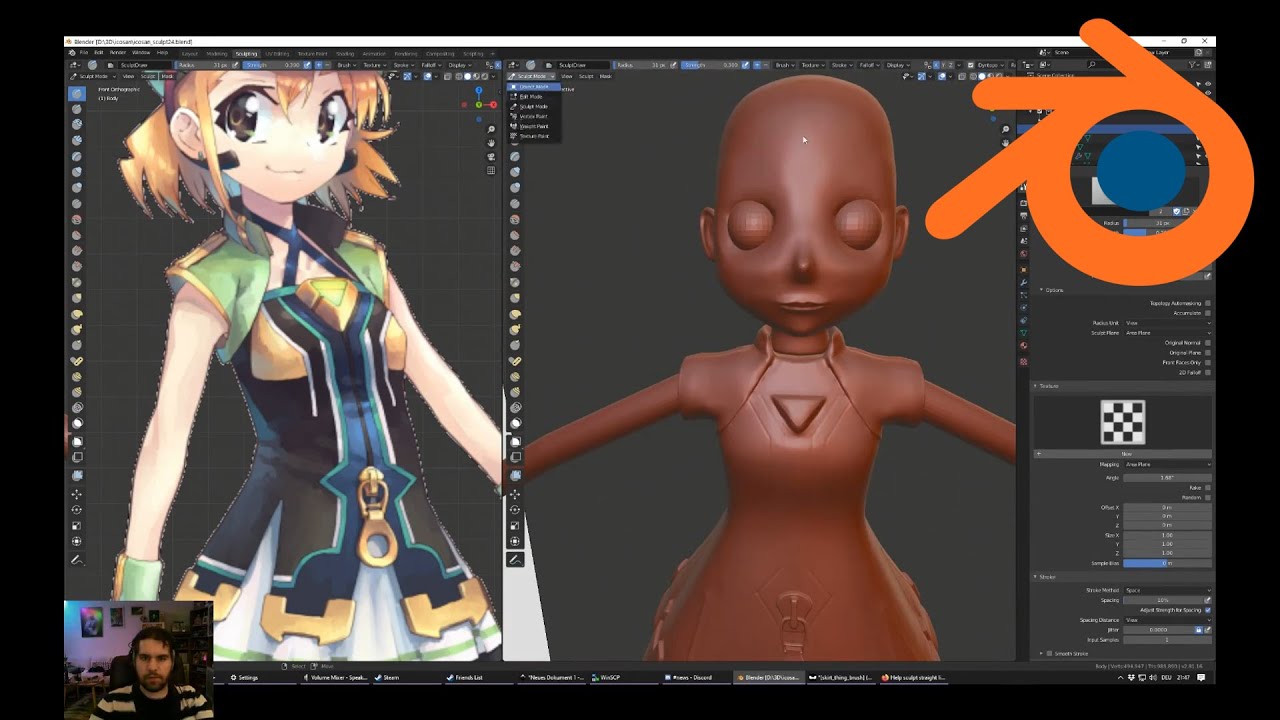Viewport: 1280px width, 720px height.
Task: Adjust the Sample Bias slider
Action: pyautogui.click(x=1167, y=563)
